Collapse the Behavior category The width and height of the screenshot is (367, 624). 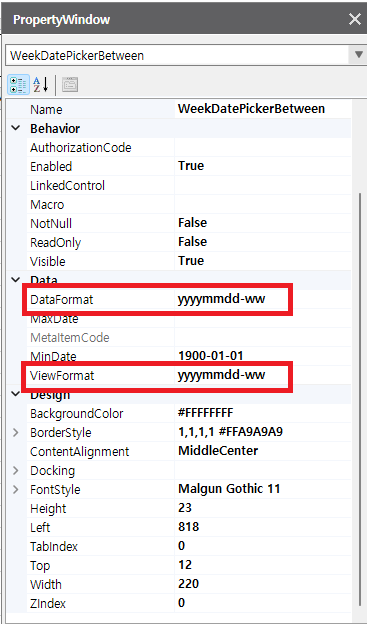[16, 129]
